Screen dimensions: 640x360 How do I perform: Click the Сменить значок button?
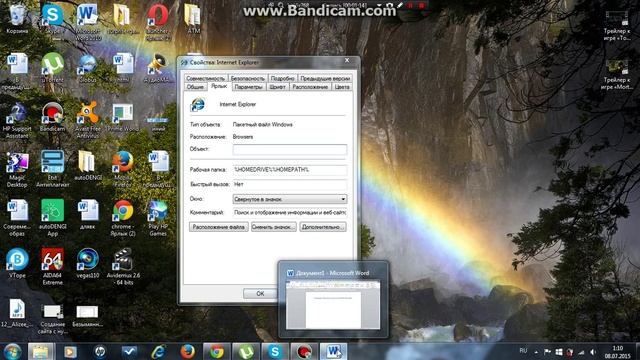273,227
